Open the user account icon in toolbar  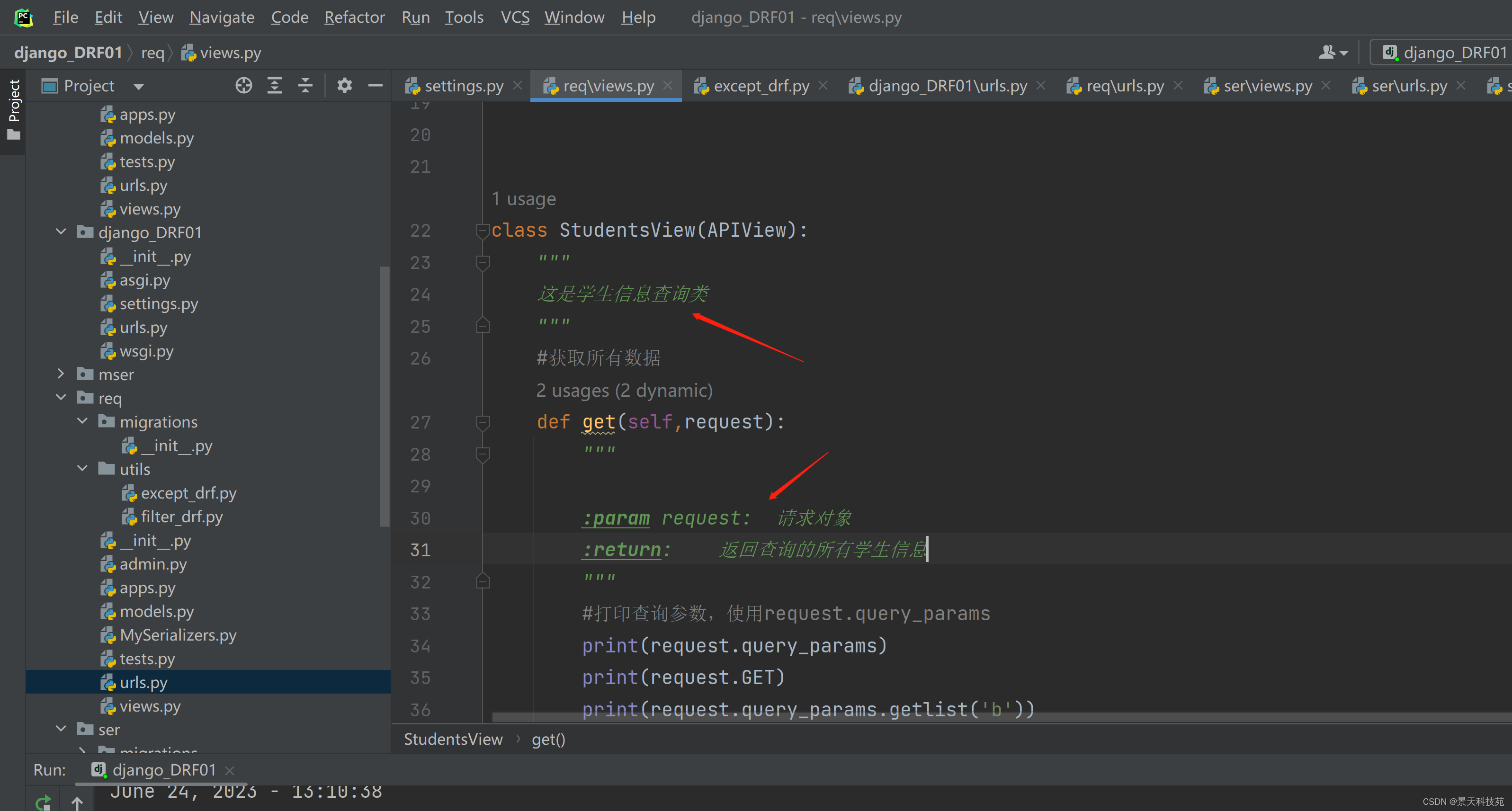point(1333,53)
